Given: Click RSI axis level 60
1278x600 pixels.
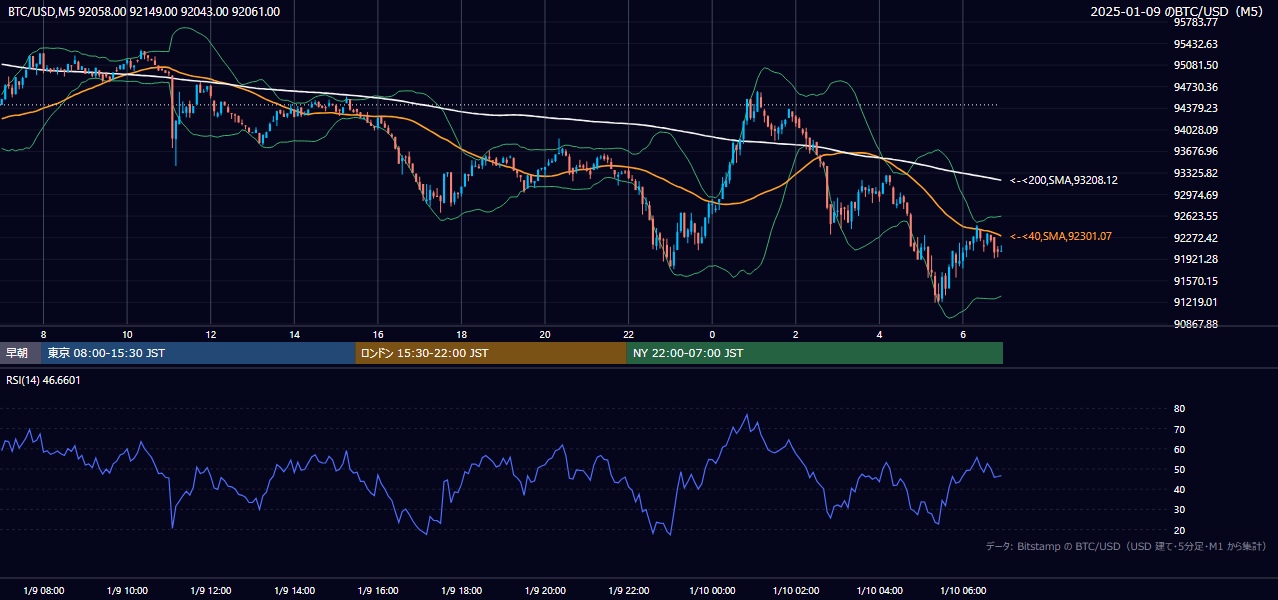Looking at the screenshot, I should (1179, 449).
